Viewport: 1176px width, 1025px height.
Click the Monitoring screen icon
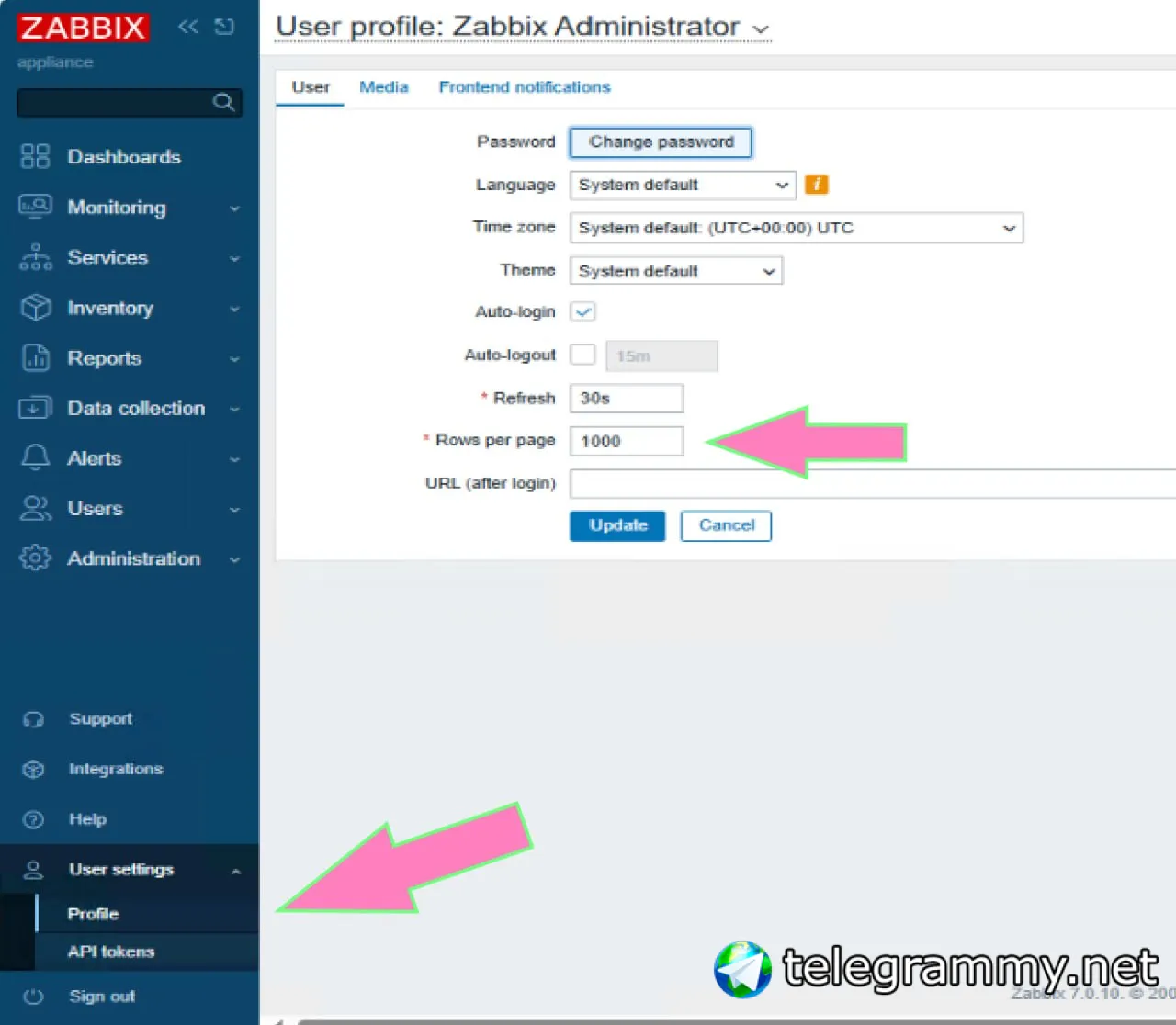pos(35,207)
